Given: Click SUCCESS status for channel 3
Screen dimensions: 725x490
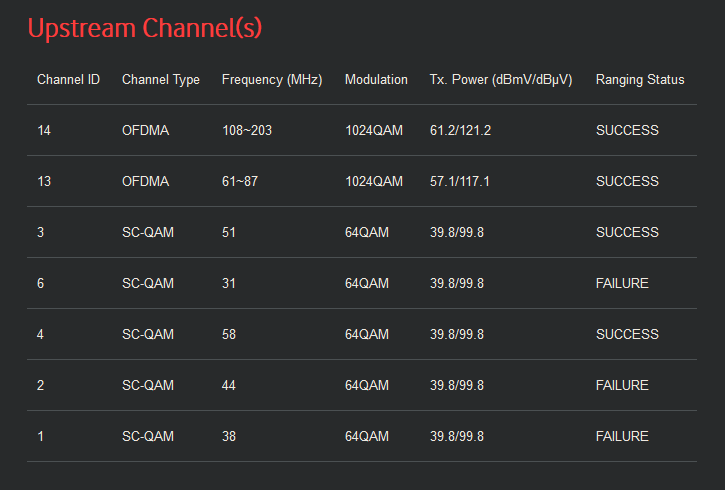Looking at the screenshot, I should (627, 232).
